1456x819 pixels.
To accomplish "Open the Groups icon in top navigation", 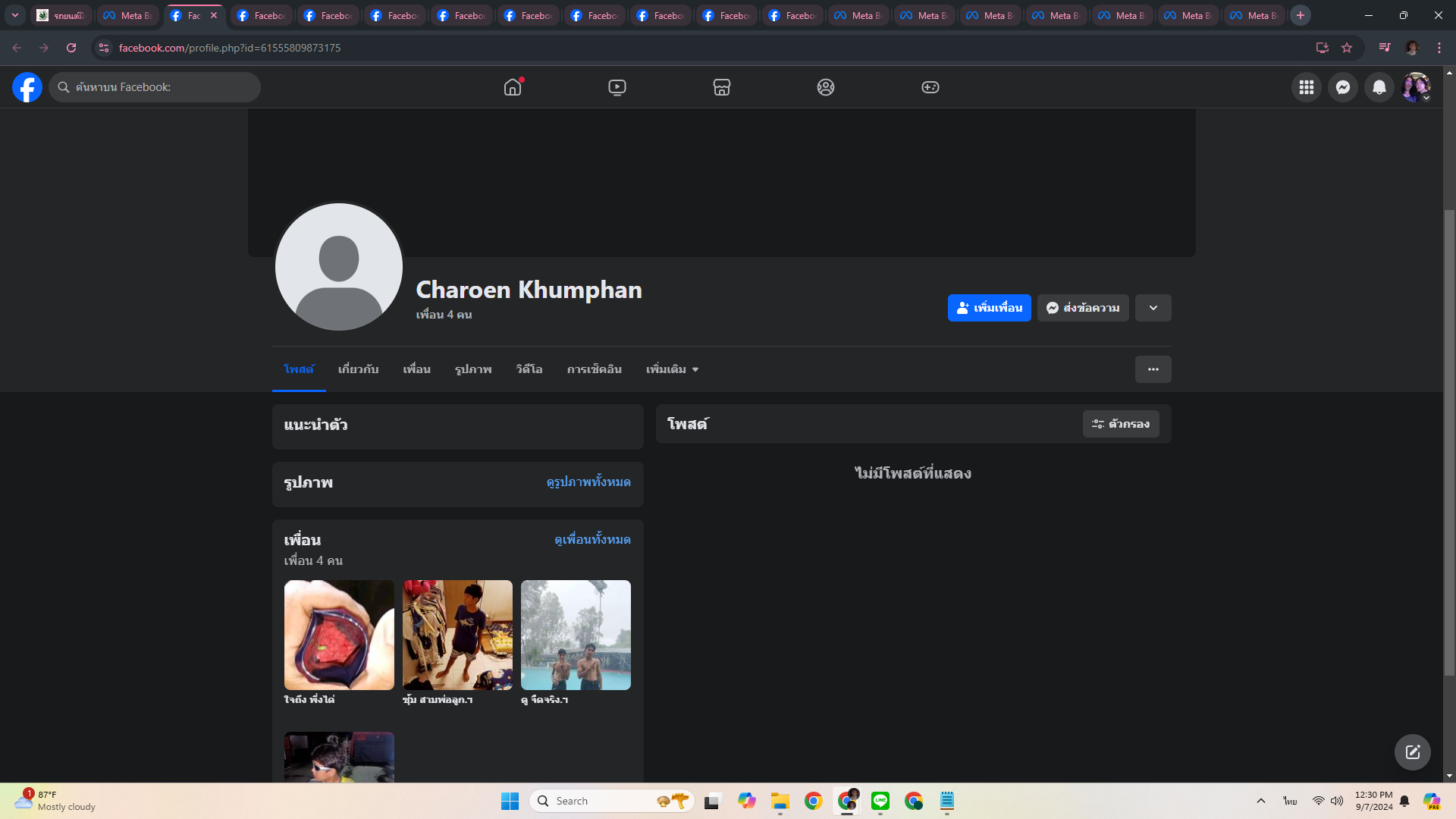I will 826,87.
